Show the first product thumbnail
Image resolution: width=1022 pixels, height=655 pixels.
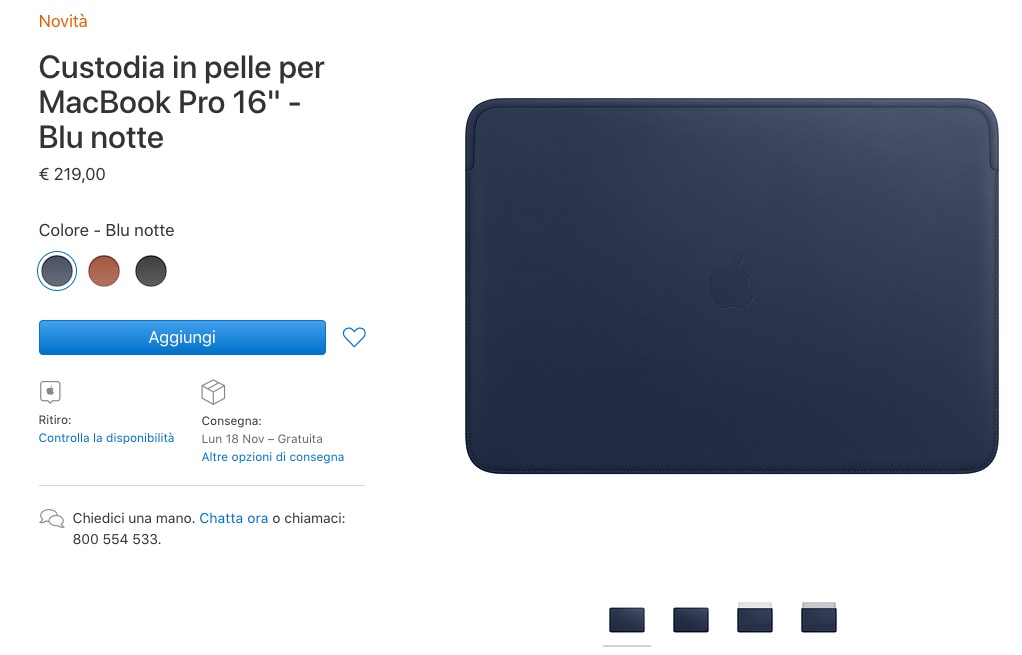[x=627, y=619]
